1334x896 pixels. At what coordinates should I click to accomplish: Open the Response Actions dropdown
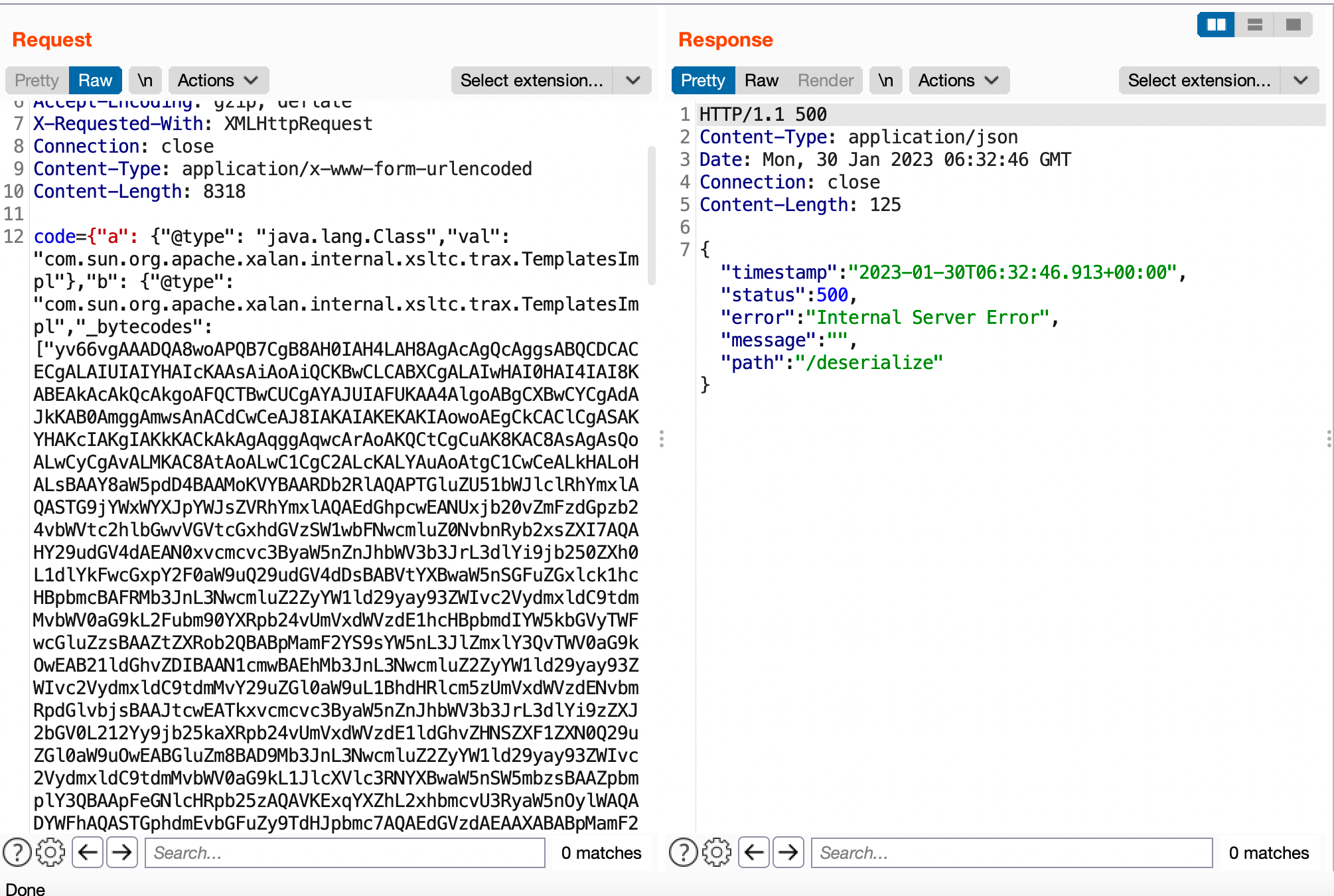[958, 80]
